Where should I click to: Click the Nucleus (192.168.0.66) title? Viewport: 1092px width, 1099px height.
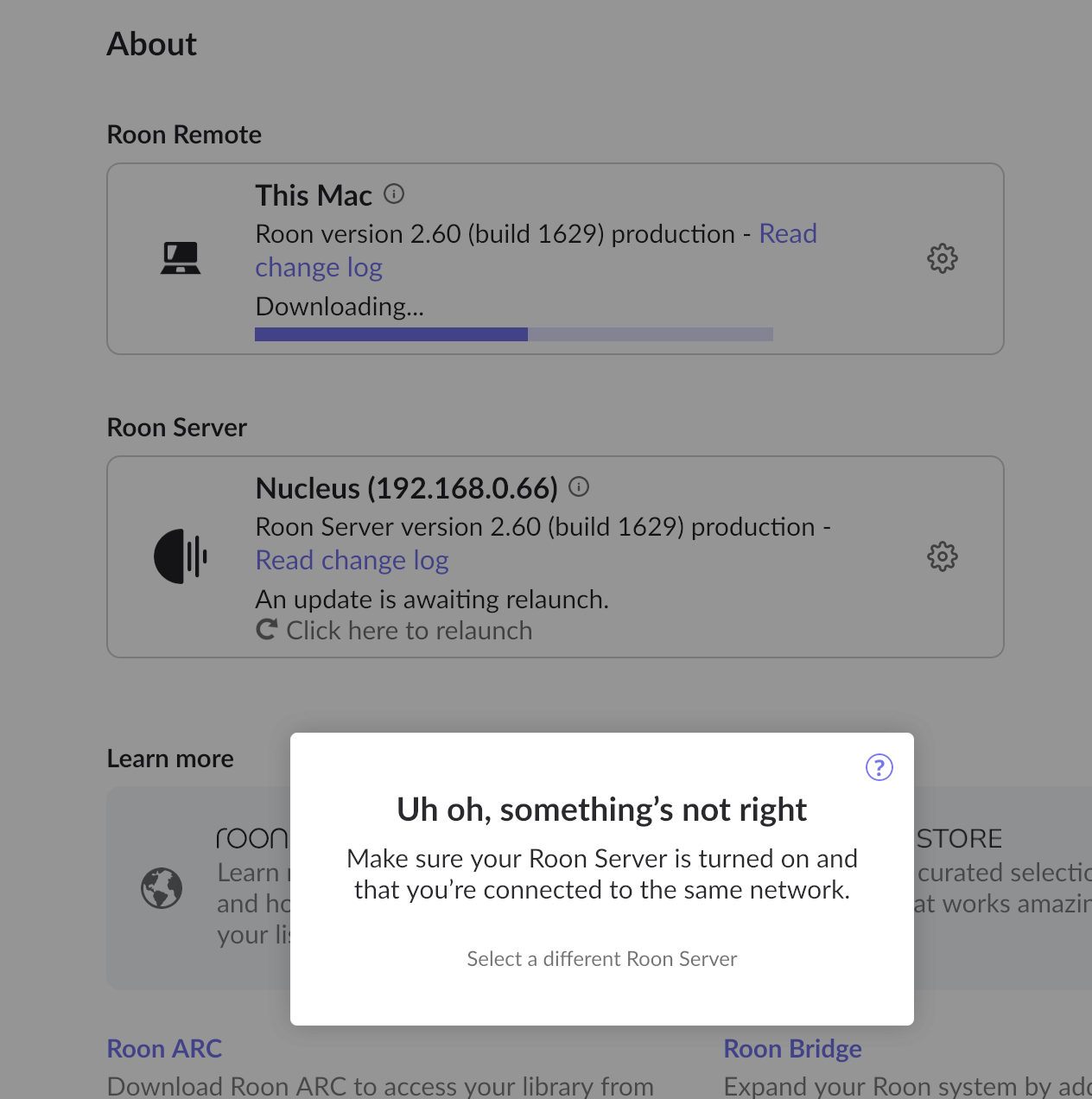[x=406, y=489]
